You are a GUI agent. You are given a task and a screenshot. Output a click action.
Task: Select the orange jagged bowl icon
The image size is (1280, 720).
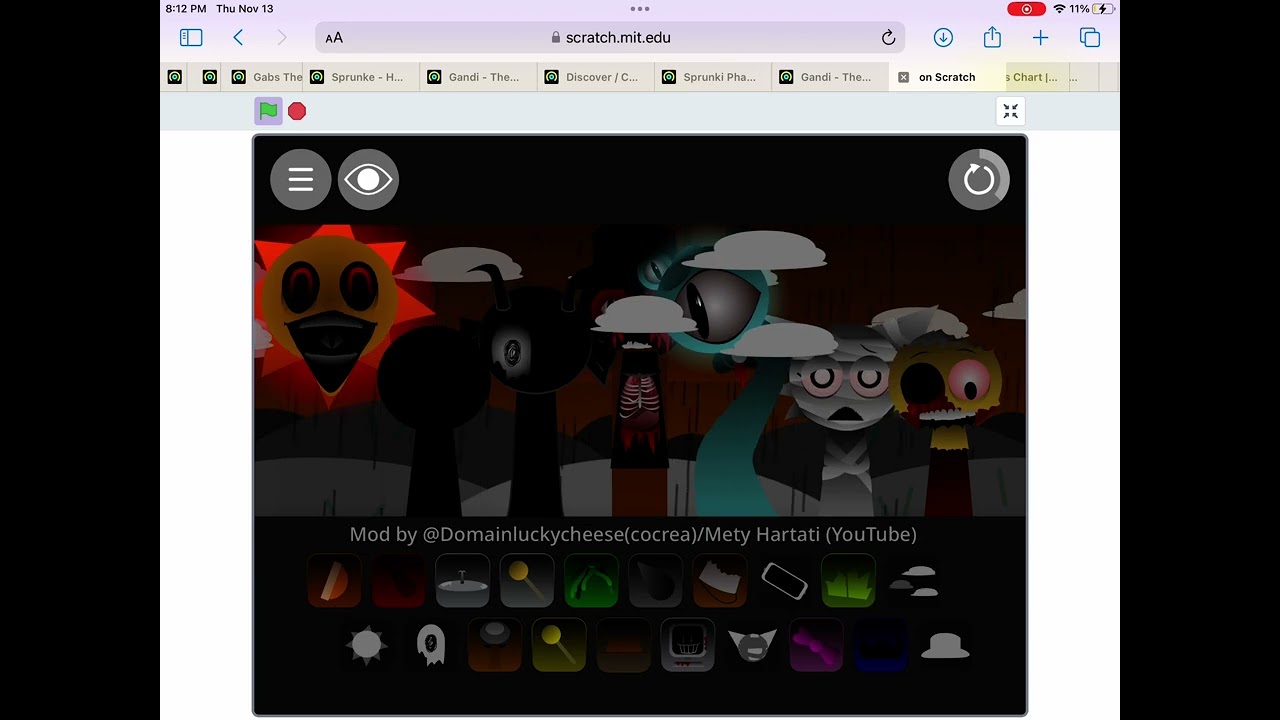click(720, 581)
